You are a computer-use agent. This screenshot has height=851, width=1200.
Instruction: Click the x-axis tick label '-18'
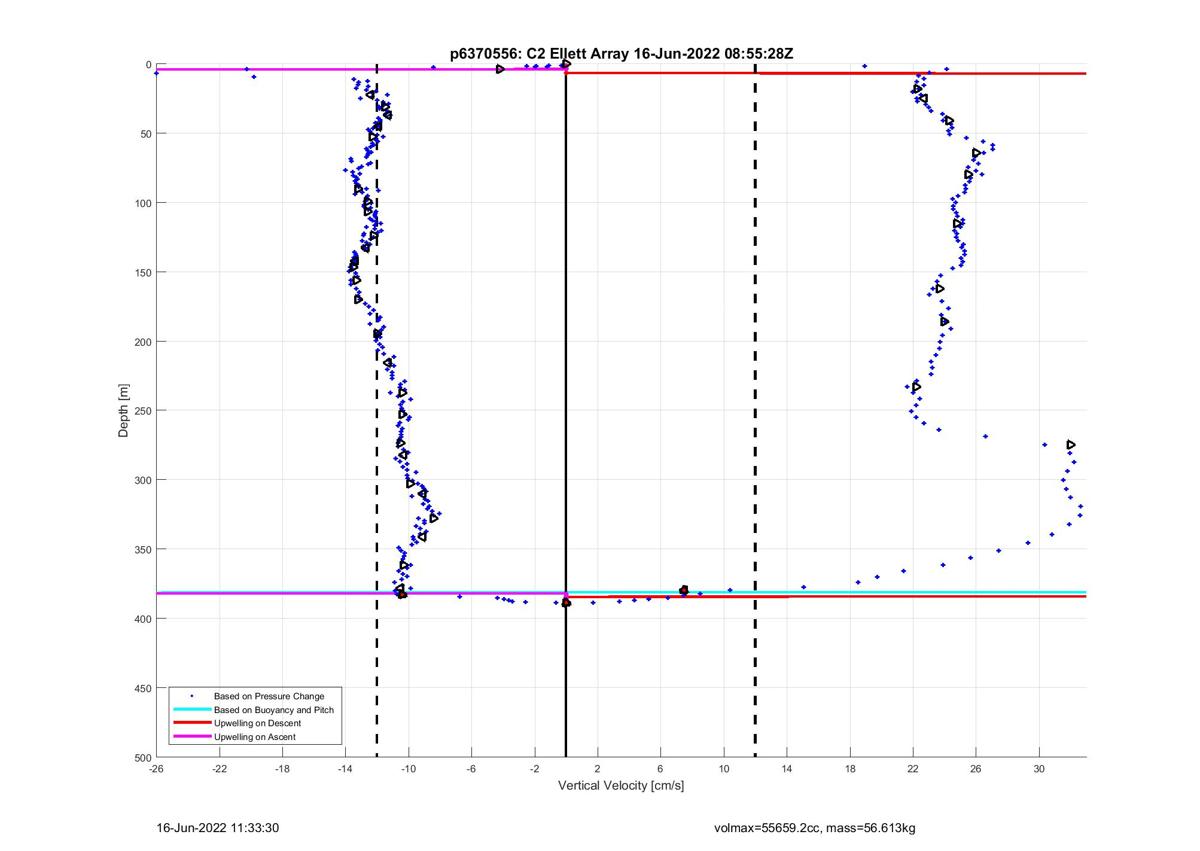[x=282, y=768]
